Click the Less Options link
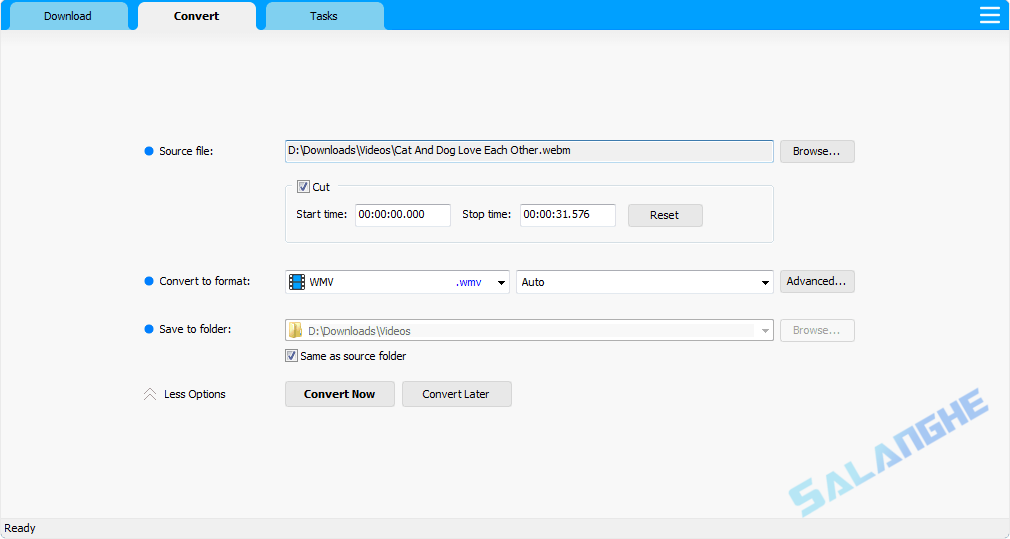 coord(195,394)
